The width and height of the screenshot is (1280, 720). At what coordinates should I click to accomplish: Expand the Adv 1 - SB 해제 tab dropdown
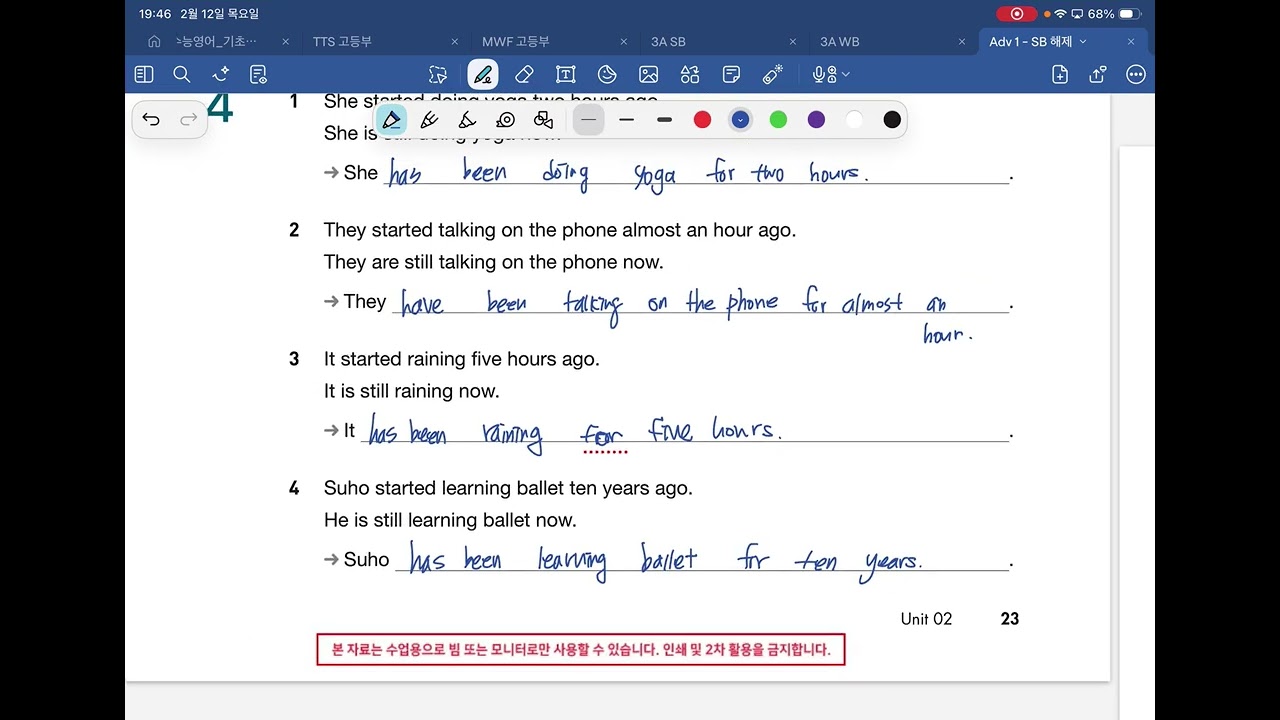[1083, 42]
